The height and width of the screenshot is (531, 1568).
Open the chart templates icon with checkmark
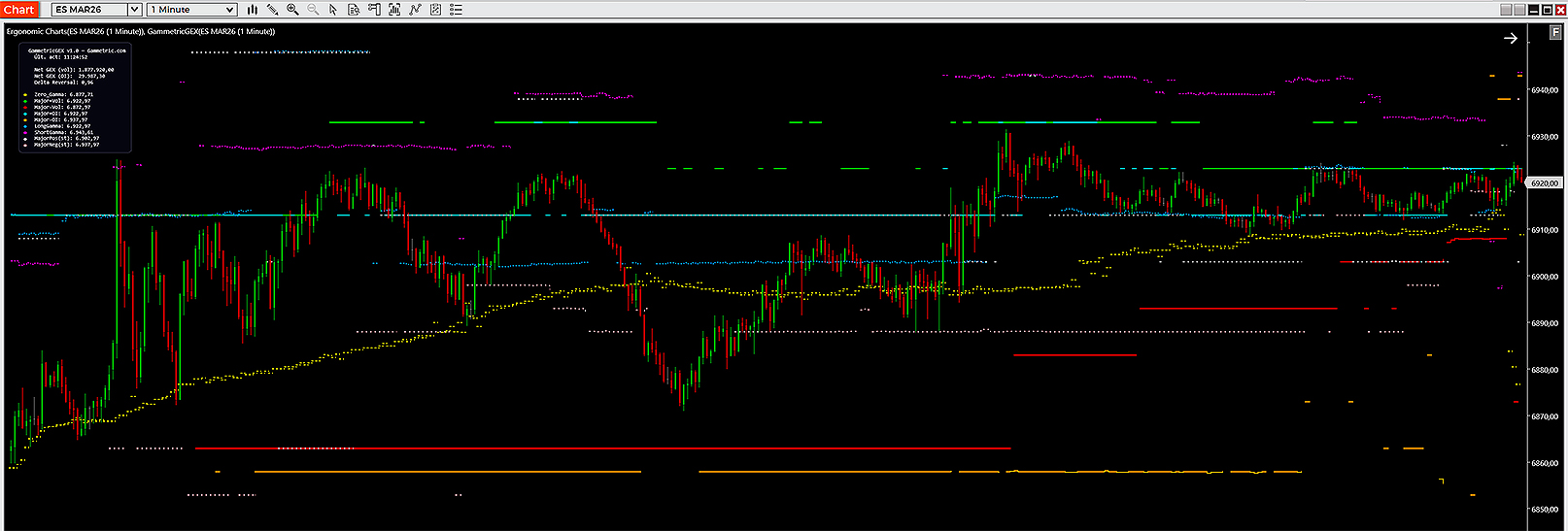tap(435, 10)
